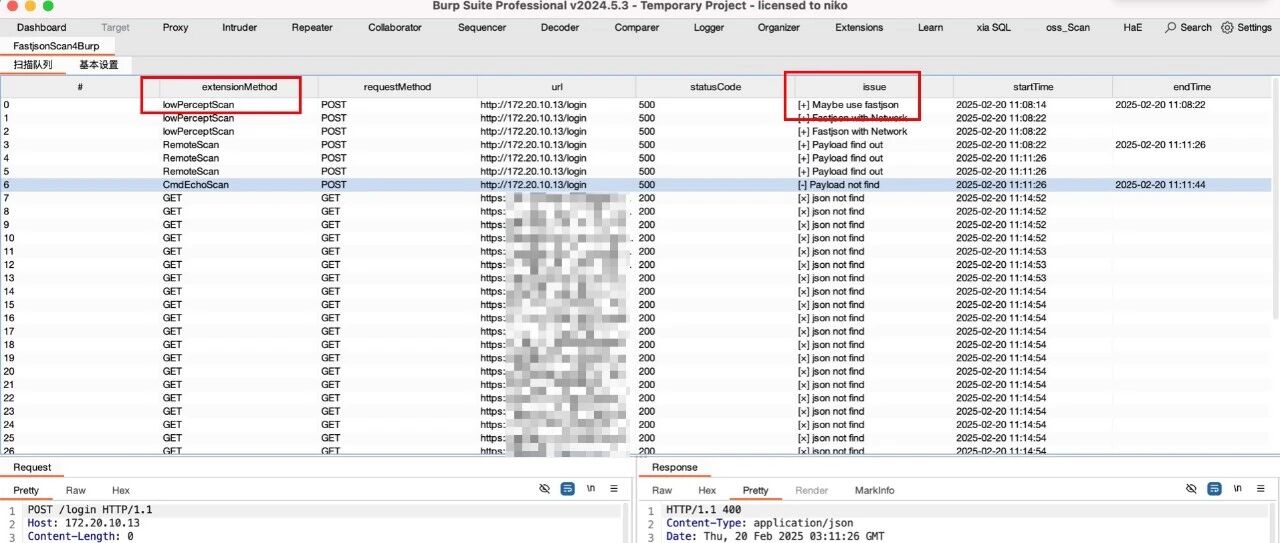Select row 7 GET entry
The width and height of the screenshot is (1280, 543).
point(635,198)
